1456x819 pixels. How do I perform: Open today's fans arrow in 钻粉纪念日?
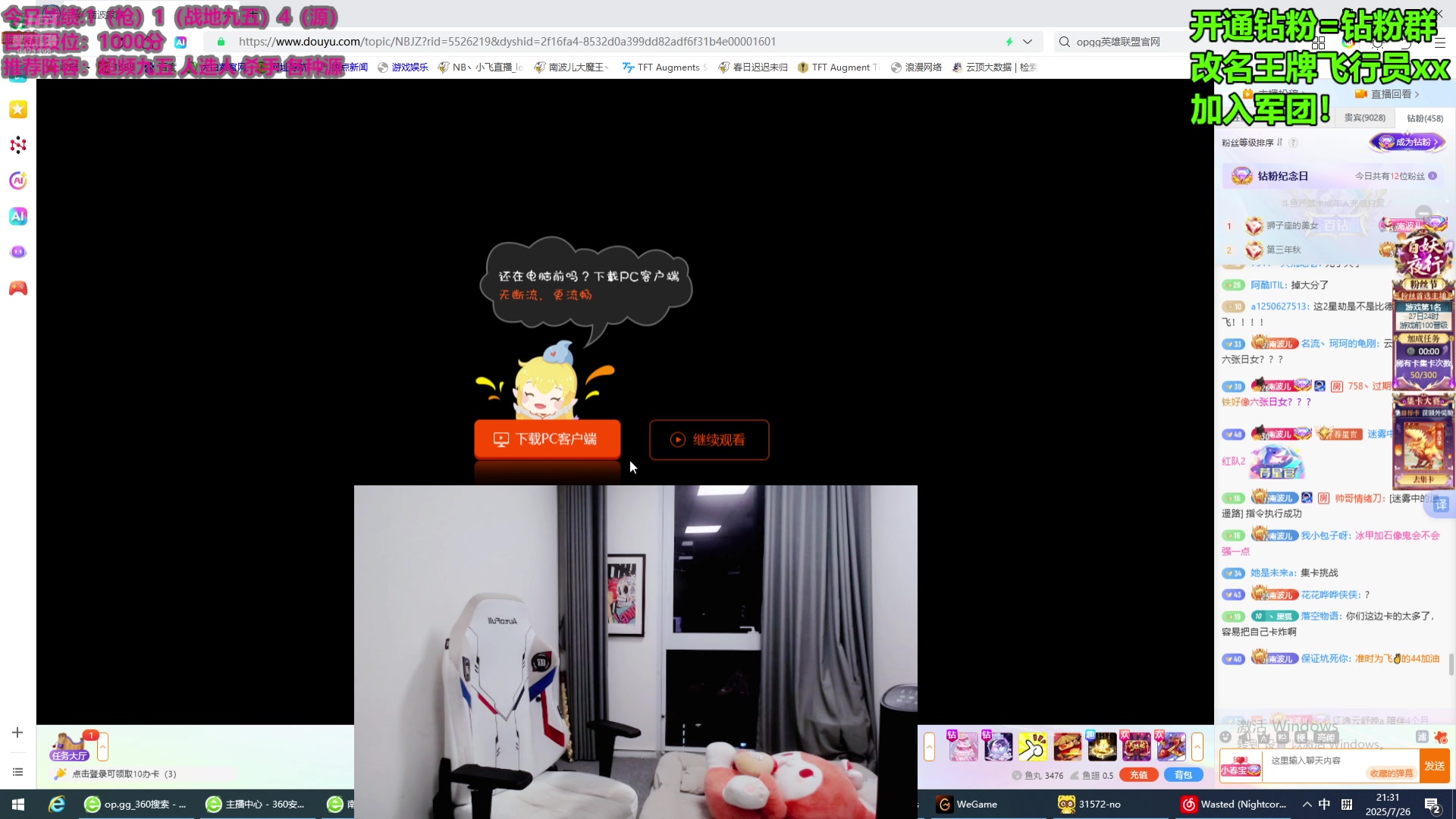(1432, 176)
